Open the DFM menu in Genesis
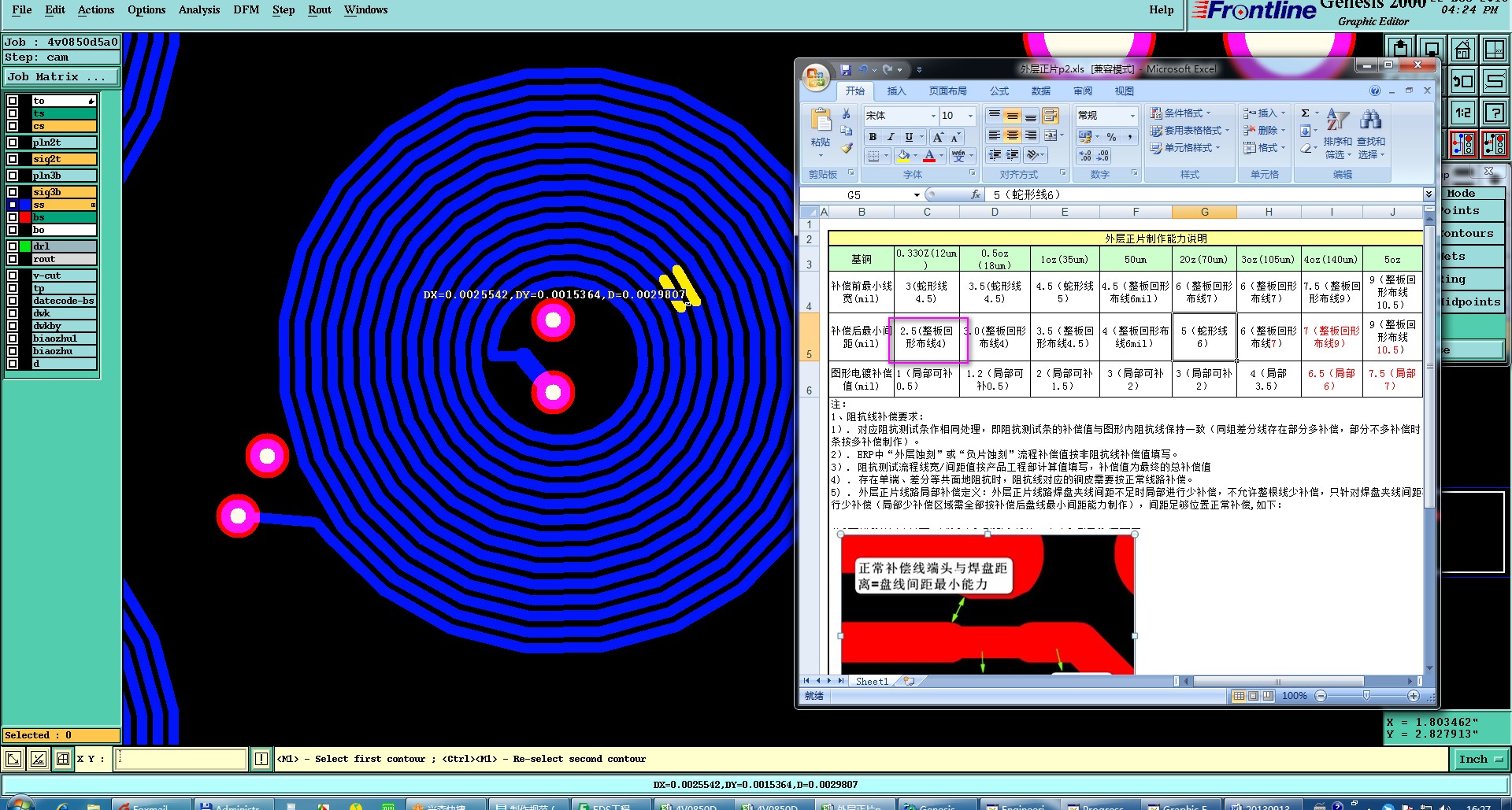Image resolution: width=1512 pixels, height=810 pixels. [246, 9]
